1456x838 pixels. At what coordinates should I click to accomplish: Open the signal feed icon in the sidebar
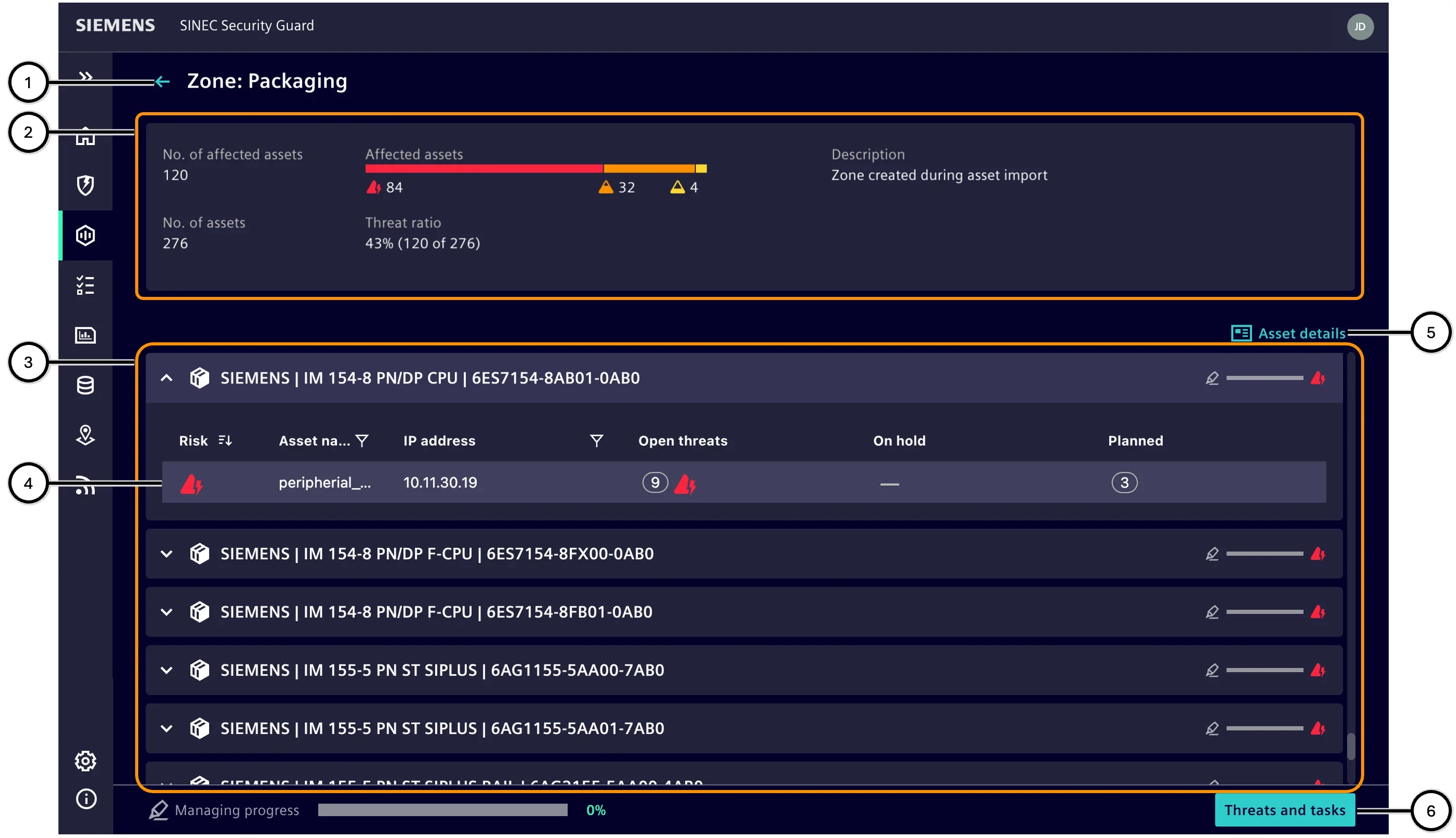[x=85, y=485]
